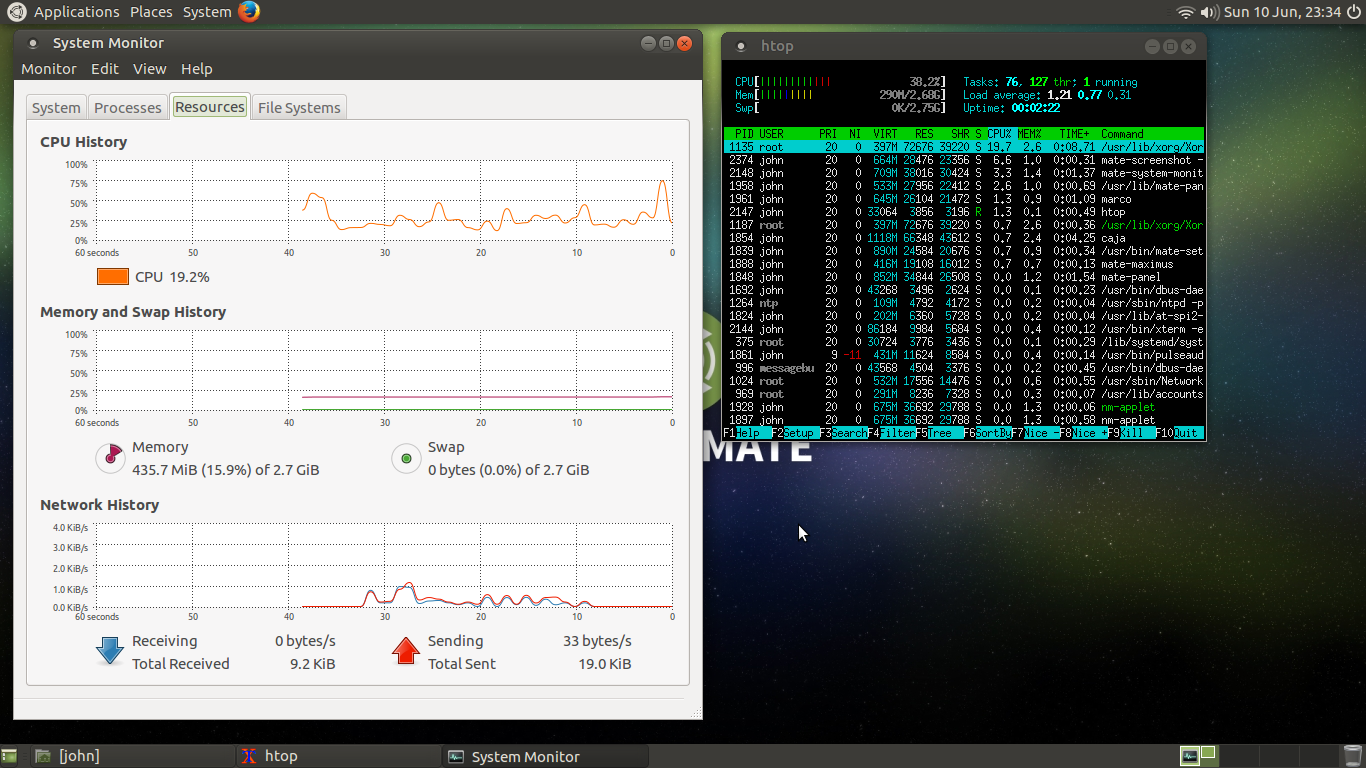Select the mate-panel process row in htop
The width and height of the screenshot is (1366, 768).
click(964, 277)
